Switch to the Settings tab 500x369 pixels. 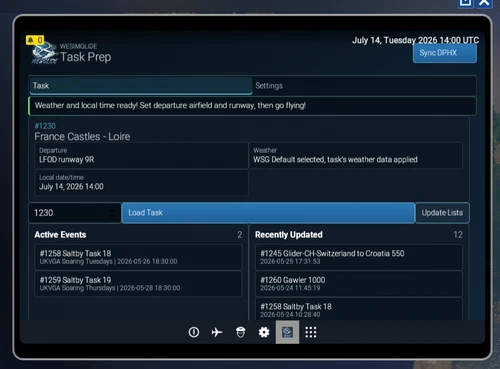coord(364,86)
